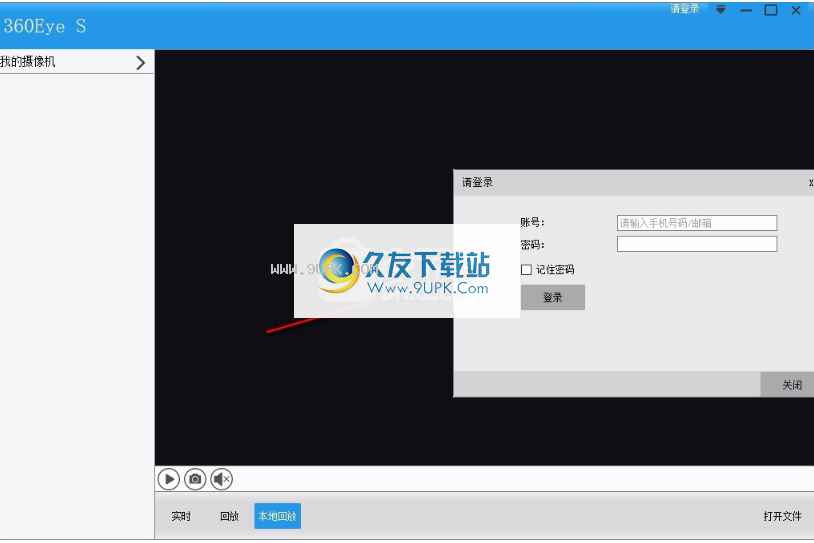The image size is (814, 543).
Task: Focus the 密码 password field
Action: point(697,244)
